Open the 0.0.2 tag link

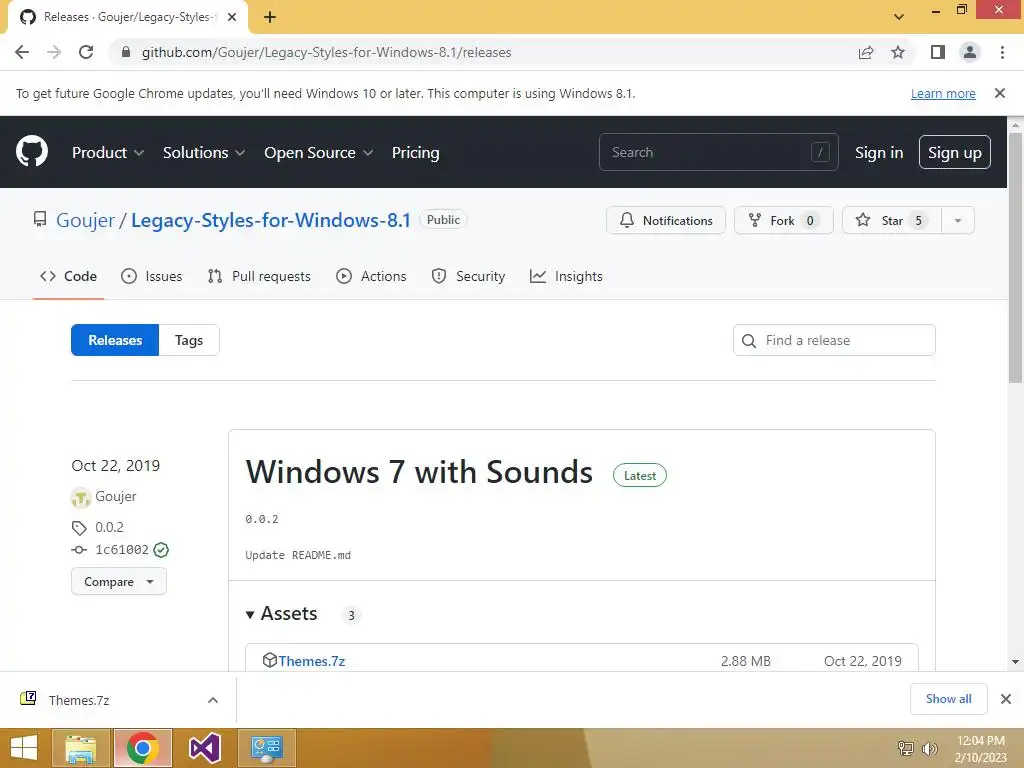tap(109, 527)
